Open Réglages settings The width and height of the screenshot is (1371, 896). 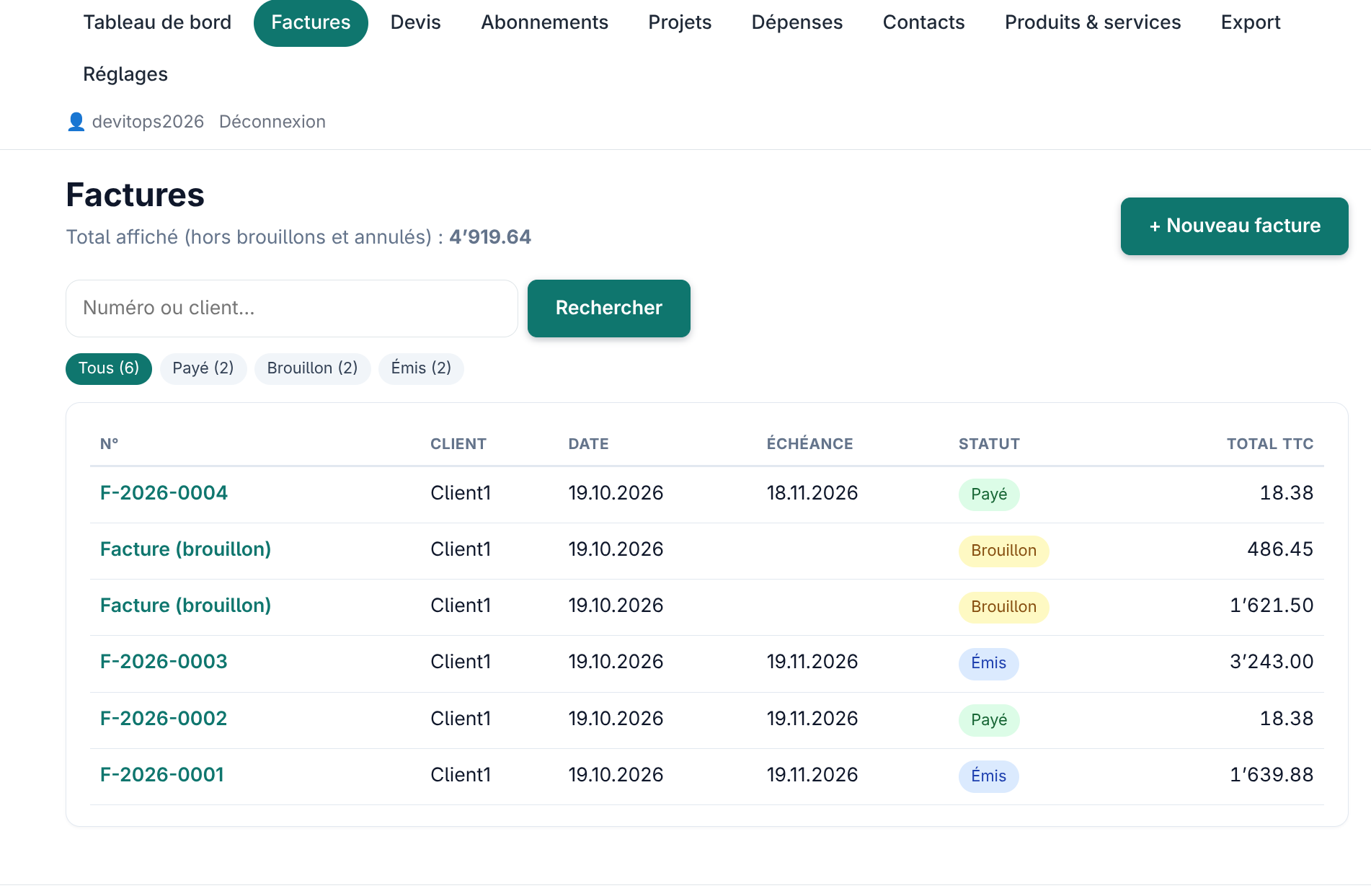click(x=125, y=74)
